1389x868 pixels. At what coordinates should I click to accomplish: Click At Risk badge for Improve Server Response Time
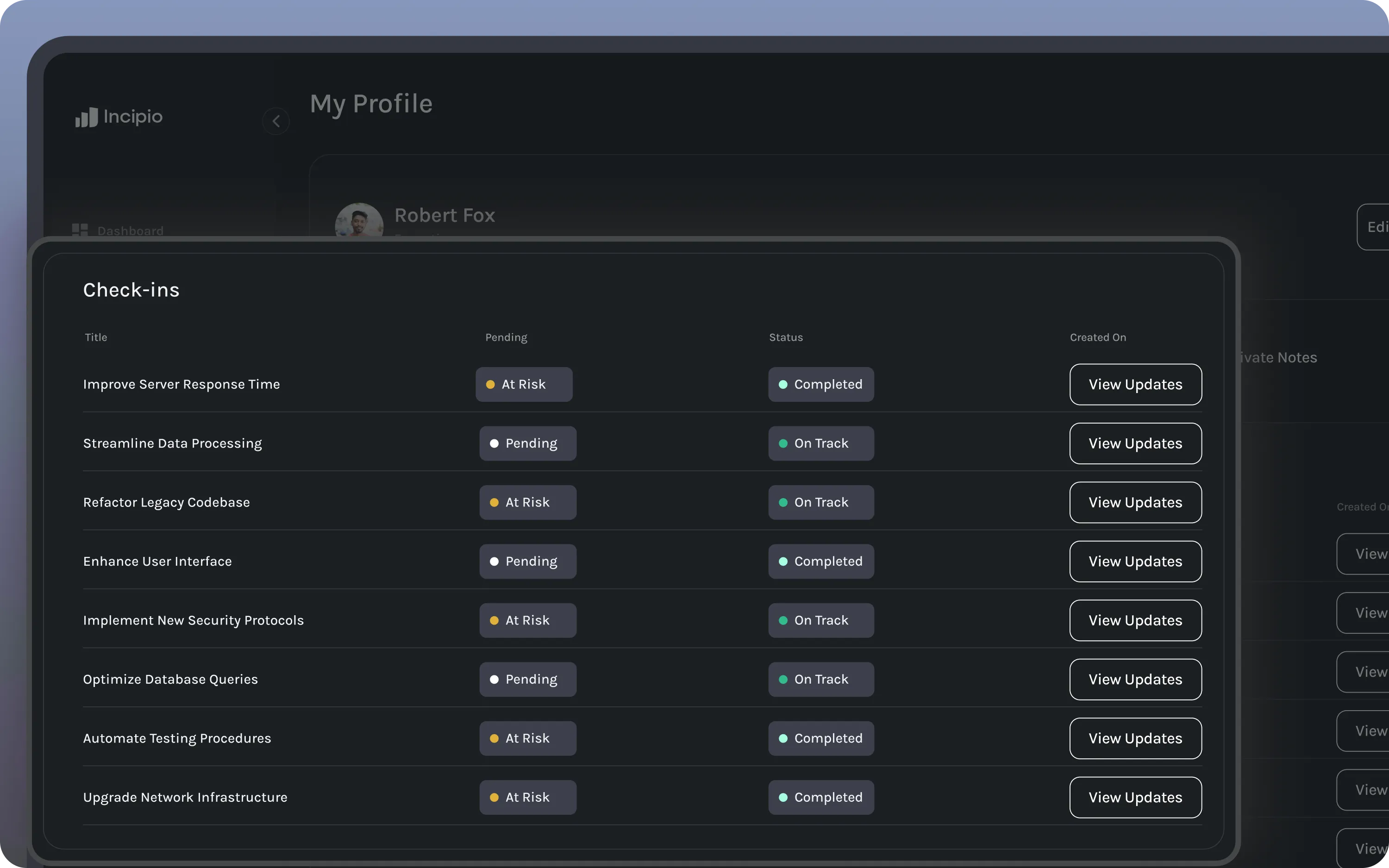coord(524,385)
